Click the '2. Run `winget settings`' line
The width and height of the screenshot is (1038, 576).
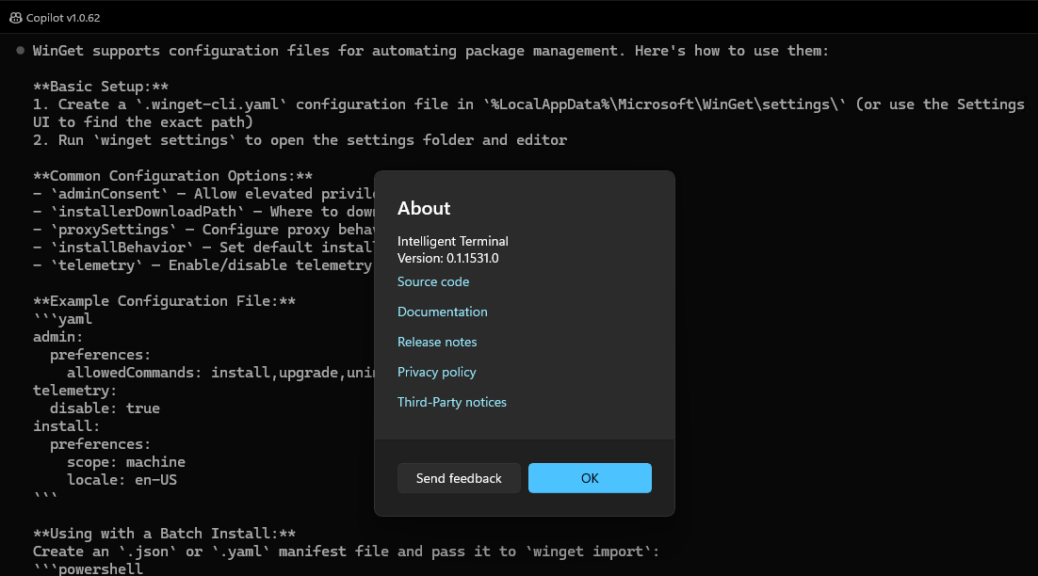click(x=300, y=140)
